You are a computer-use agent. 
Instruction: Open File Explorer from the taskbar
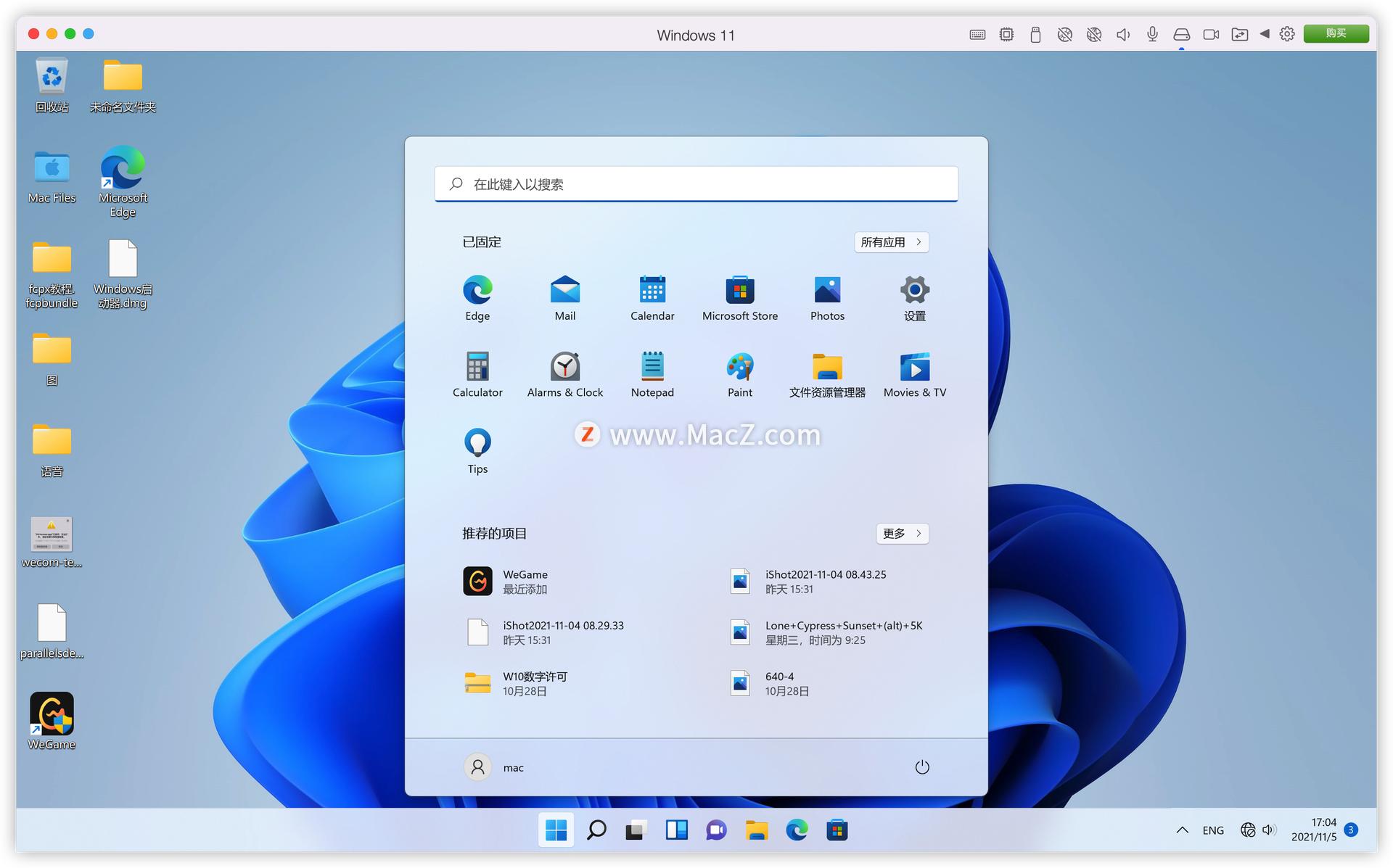[757, 830]
